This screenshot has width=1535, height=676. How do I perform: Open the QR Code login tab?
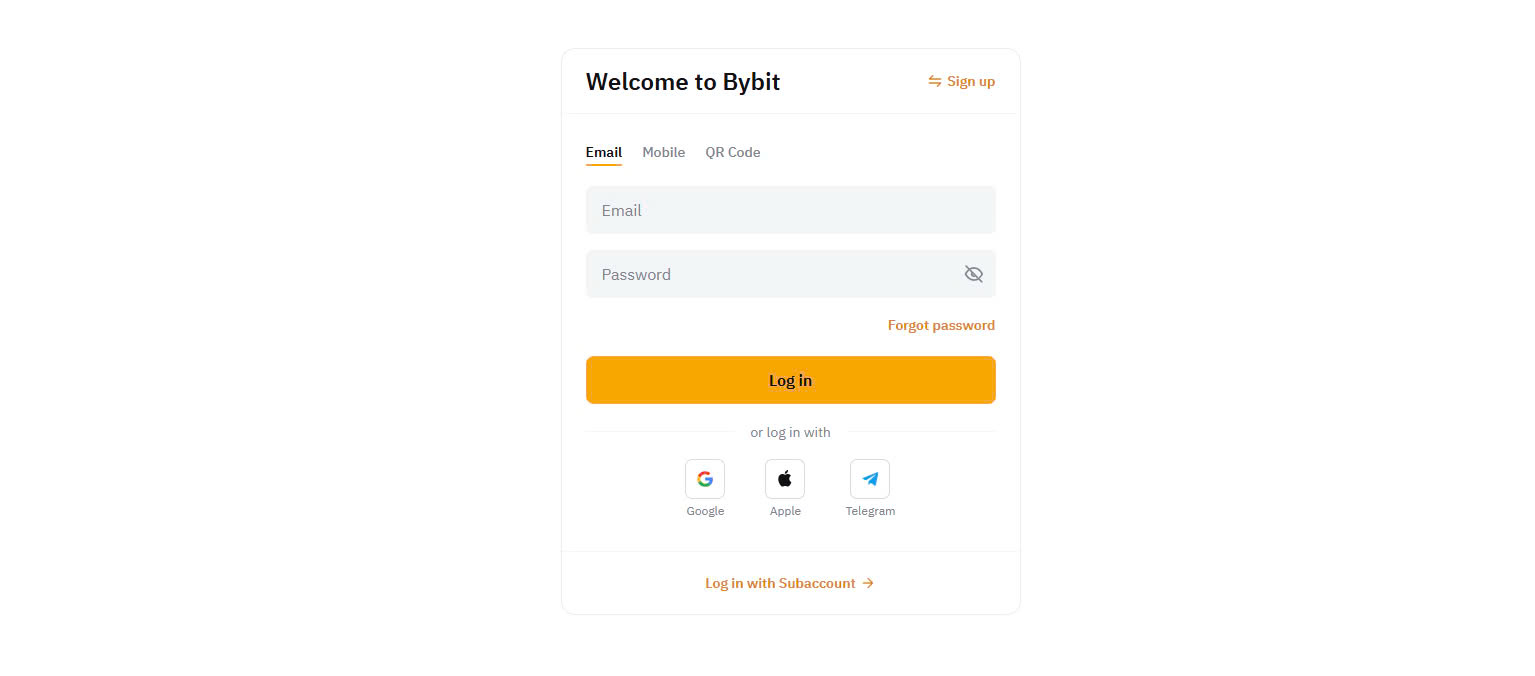click(x=733, y=152)
